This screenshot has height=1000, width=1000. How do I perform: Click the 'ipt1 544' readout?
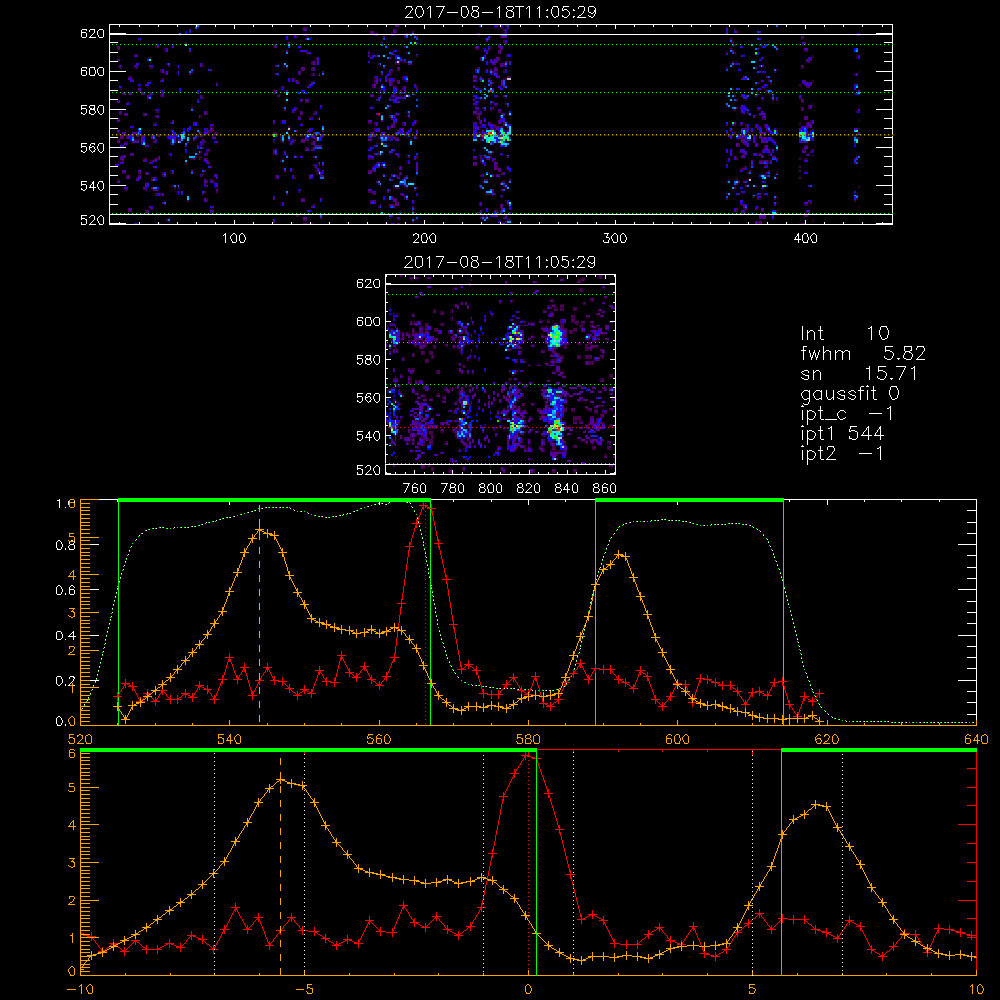[842, 434]
